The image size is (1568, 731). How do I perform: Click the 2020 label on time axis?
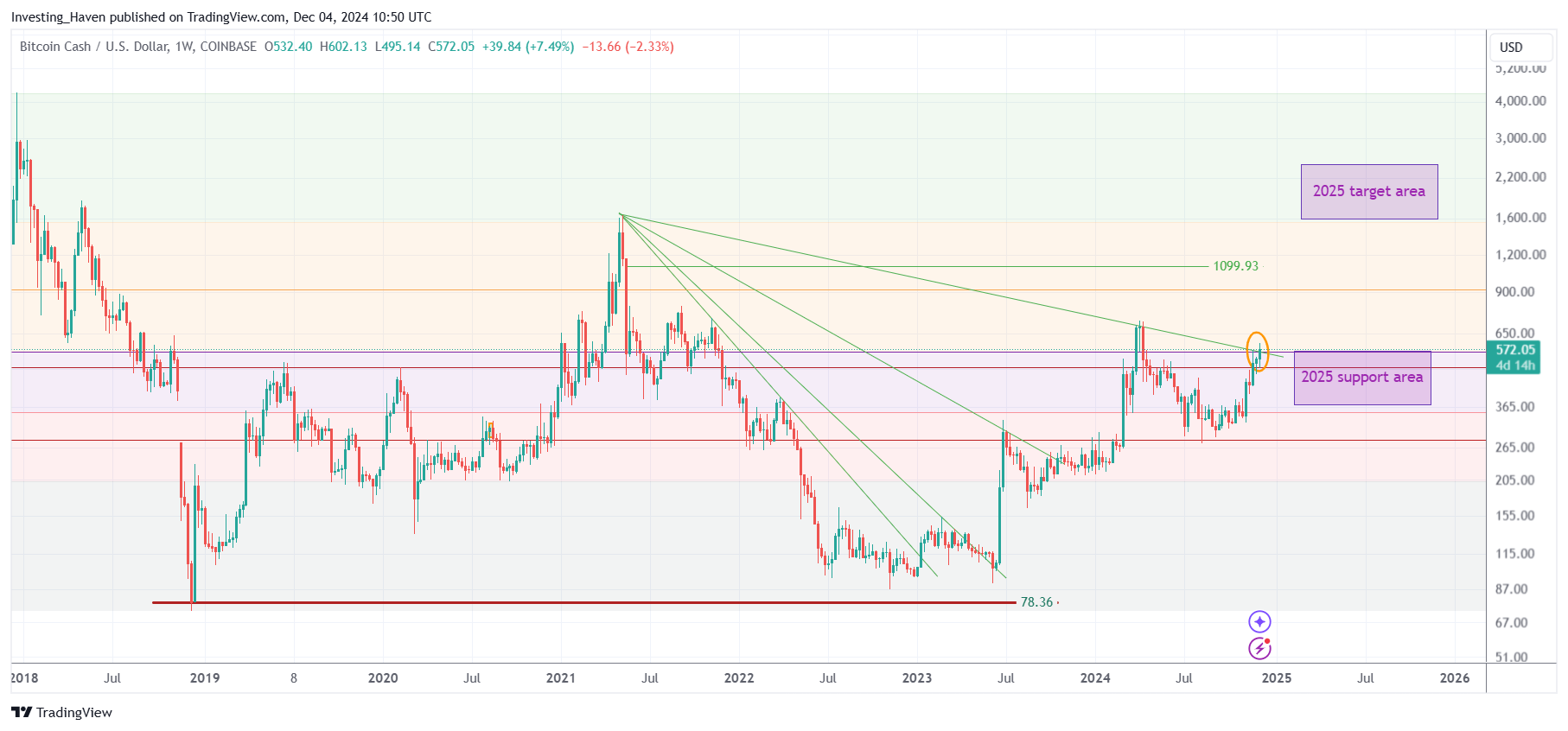383,678
